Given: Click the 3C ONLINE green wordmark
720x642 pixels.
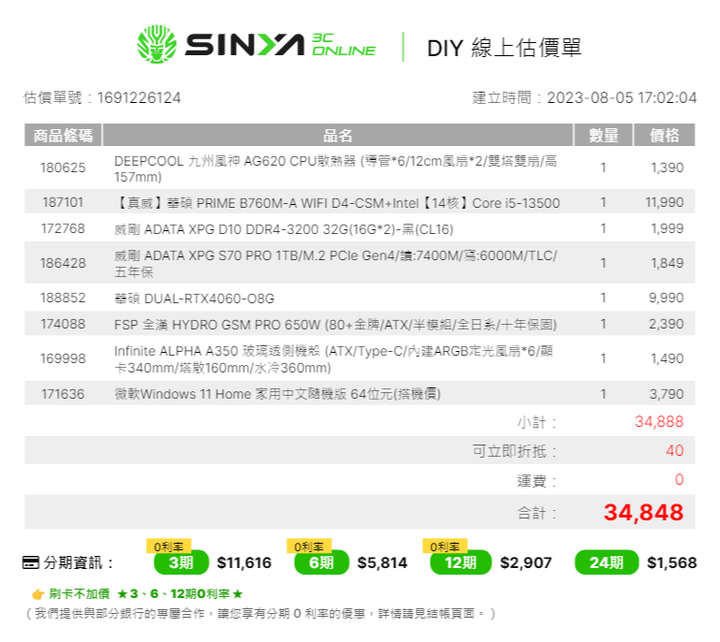Looking at the screenshot, I should pos(343,45).
